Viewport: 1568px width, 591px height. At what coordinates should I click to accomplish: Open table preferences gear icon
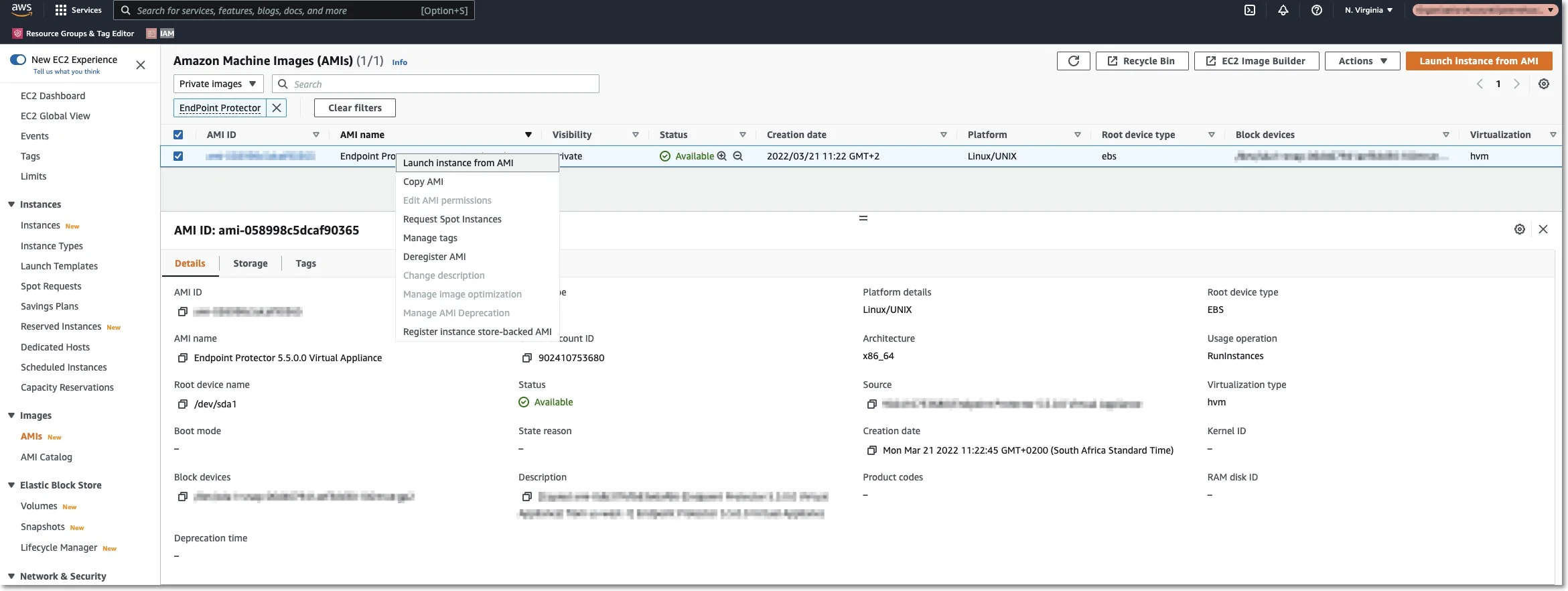[x=1544, y=84]
